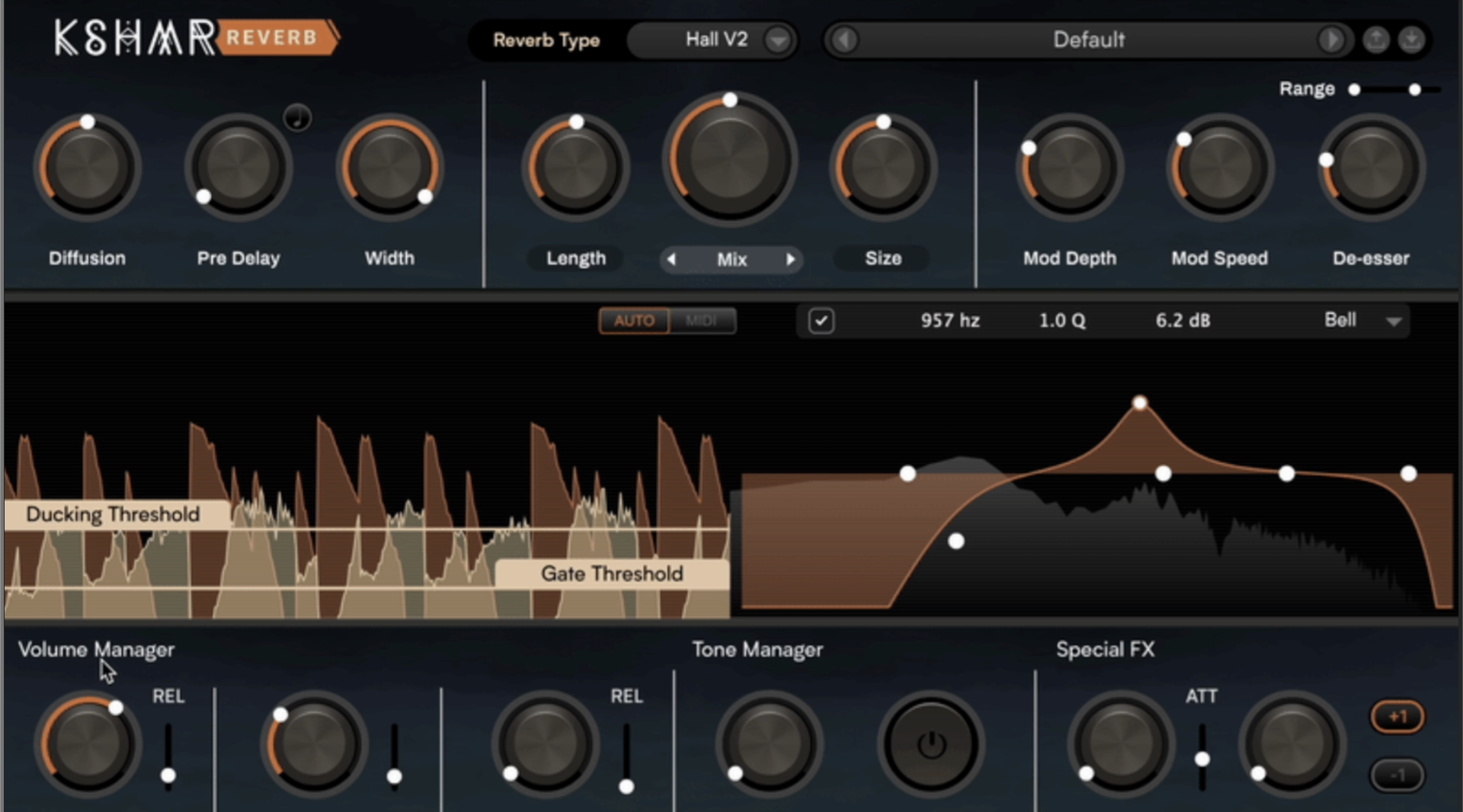Click the Length label button

[x=576, y=259]
